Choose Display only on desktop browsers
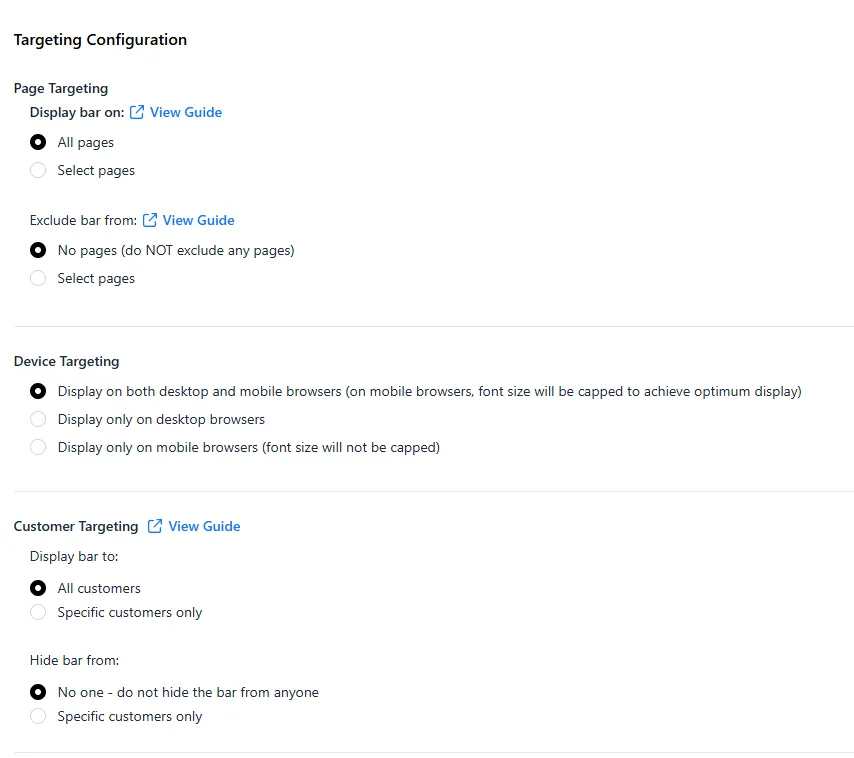 [38, 419]
